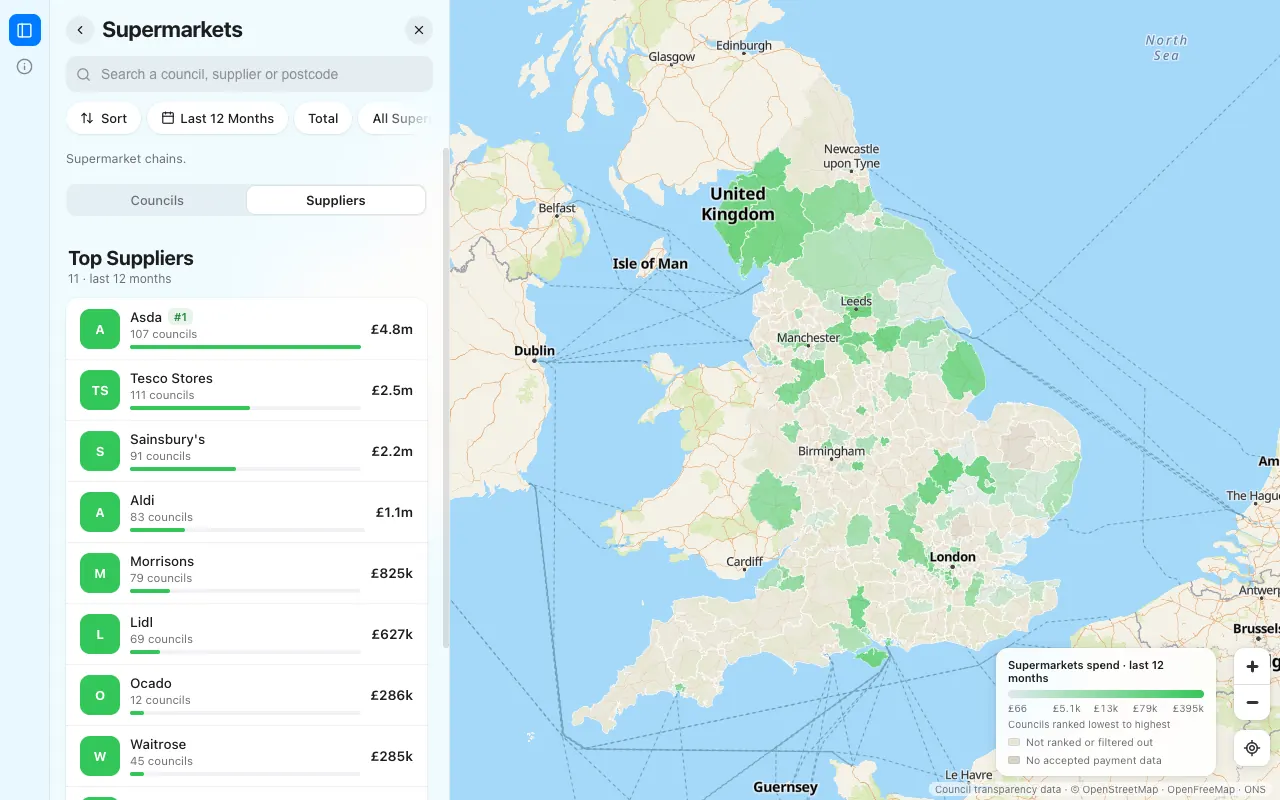The image size is (1280, 800).
Task: Select the Morrisons M avatar
Action: [100, 573]
